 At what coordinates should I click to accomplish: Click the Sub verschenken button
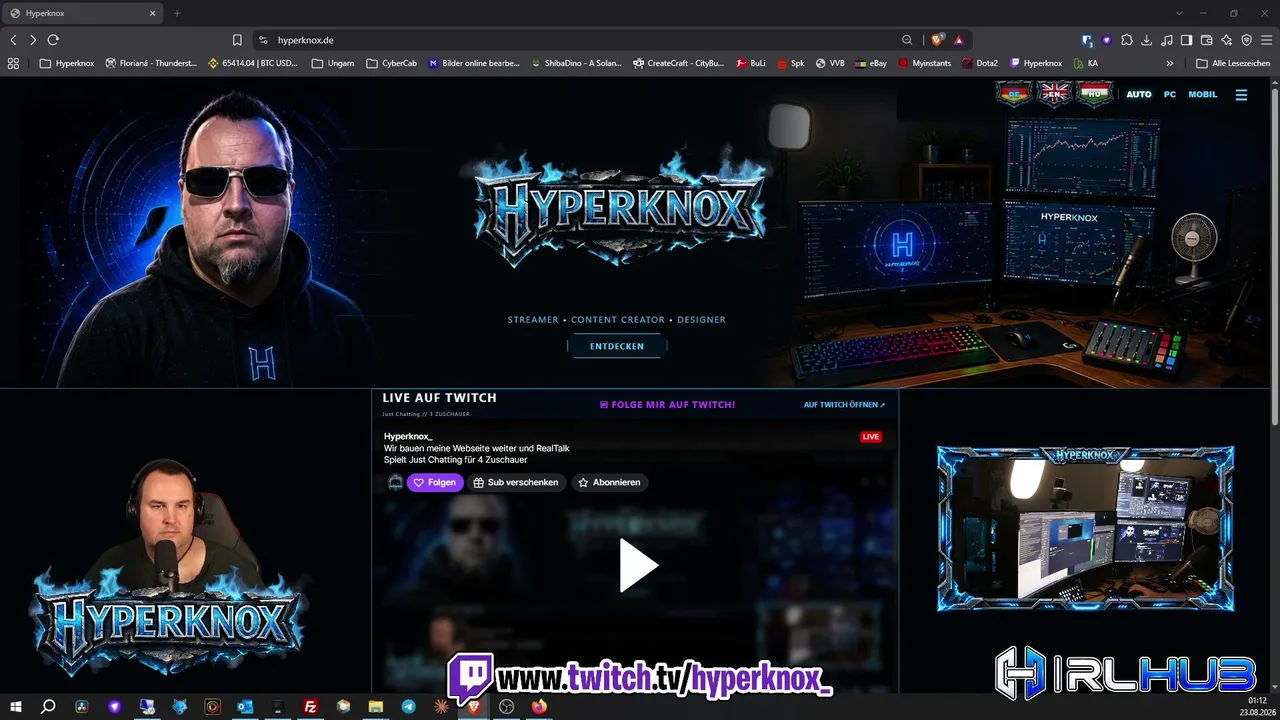515,482
